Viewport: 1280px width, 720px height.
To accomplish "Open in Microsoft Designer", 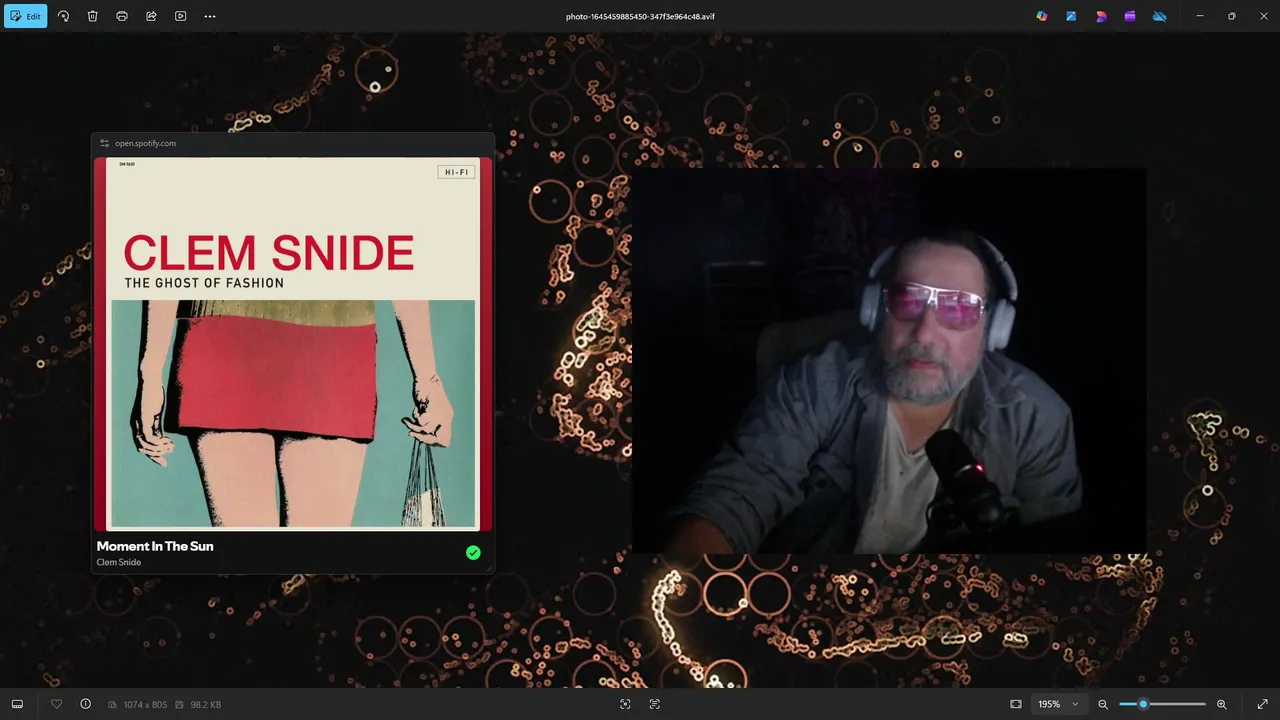I will tap(1101, 16).
